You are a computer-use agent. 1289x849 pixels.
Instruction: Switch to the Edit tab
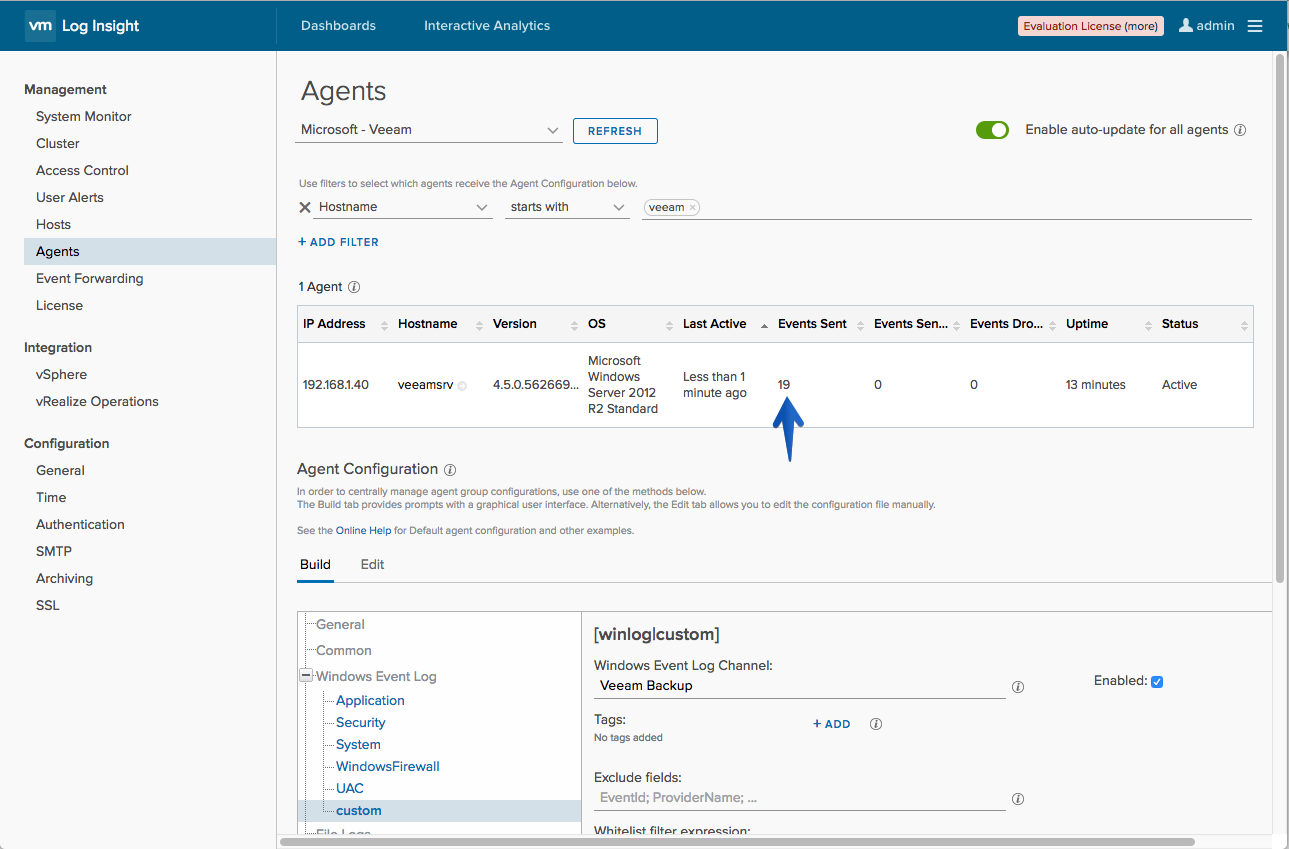[x=372, y=565]
